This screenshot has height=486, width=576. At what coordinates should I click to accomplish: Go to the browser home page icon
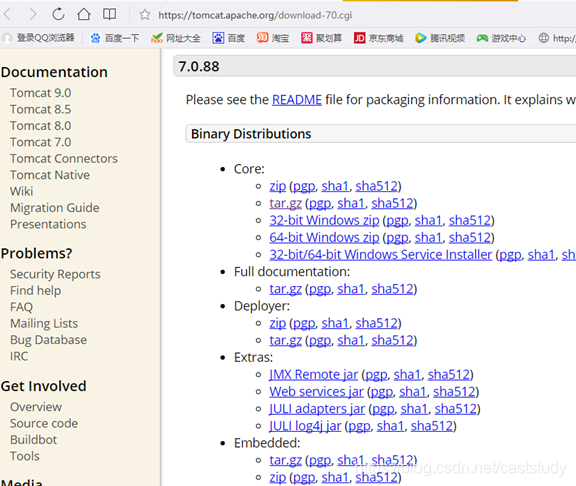pos(84,15)
